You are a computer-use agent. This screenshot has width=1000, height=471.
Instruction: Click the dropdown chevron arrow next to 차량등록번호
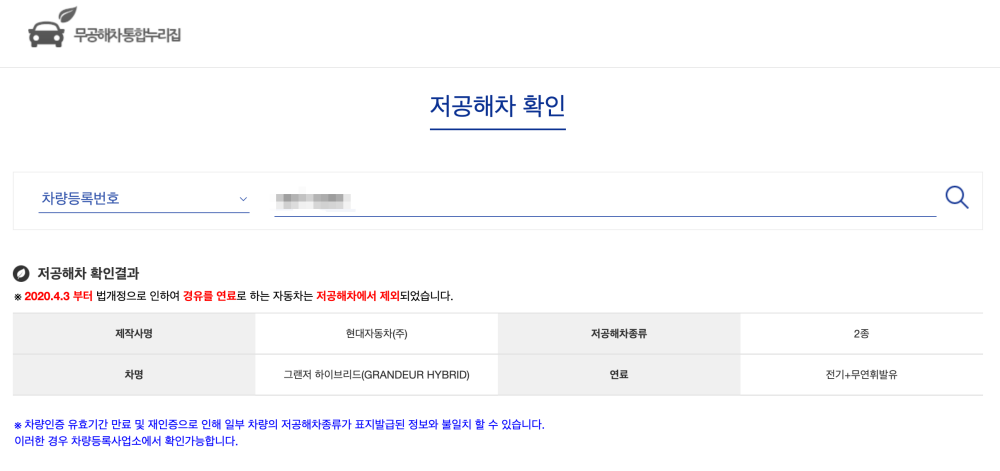243,199
